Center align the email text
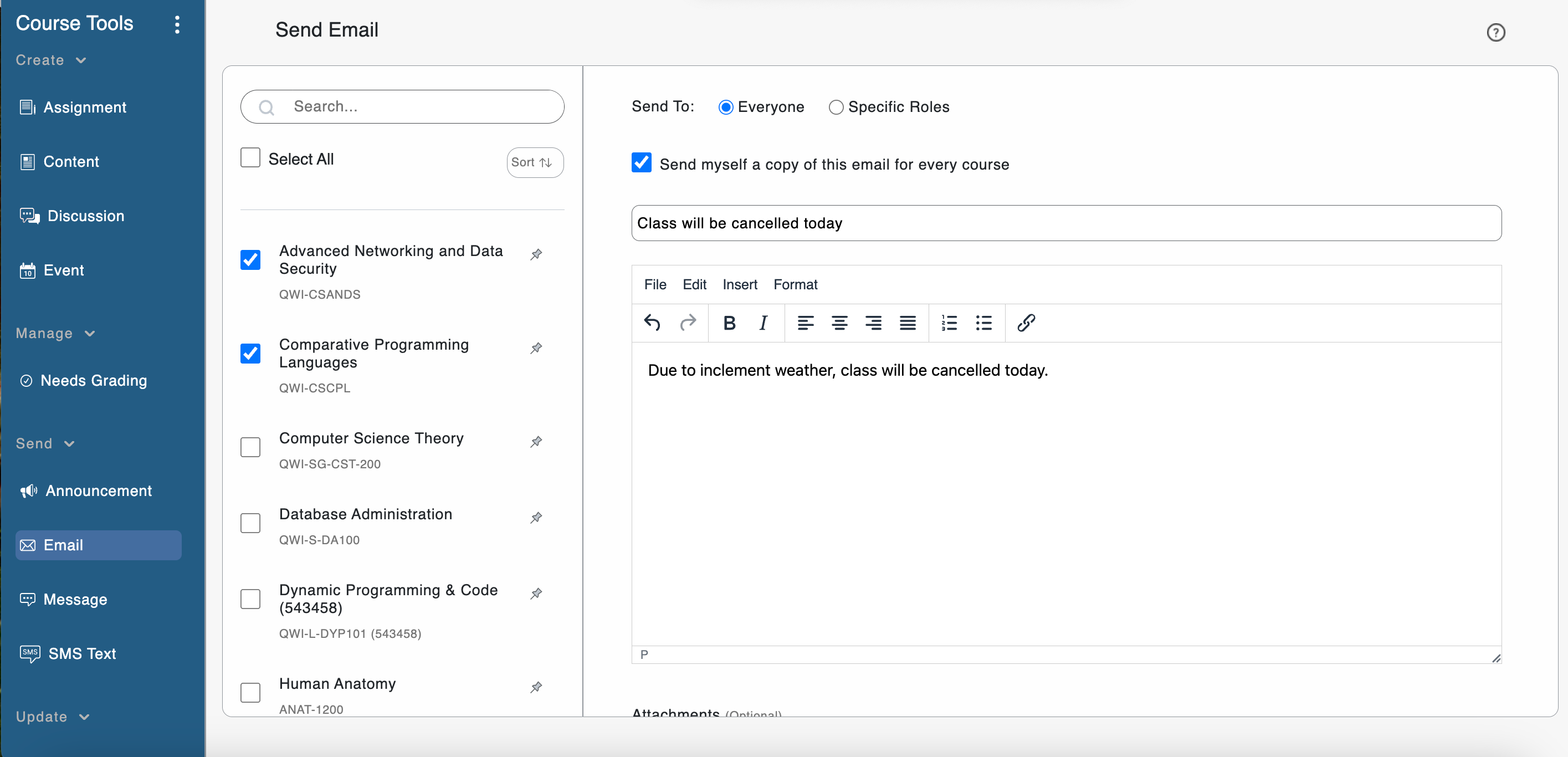This screenshot has height=757, width=1568. point(839,323)
